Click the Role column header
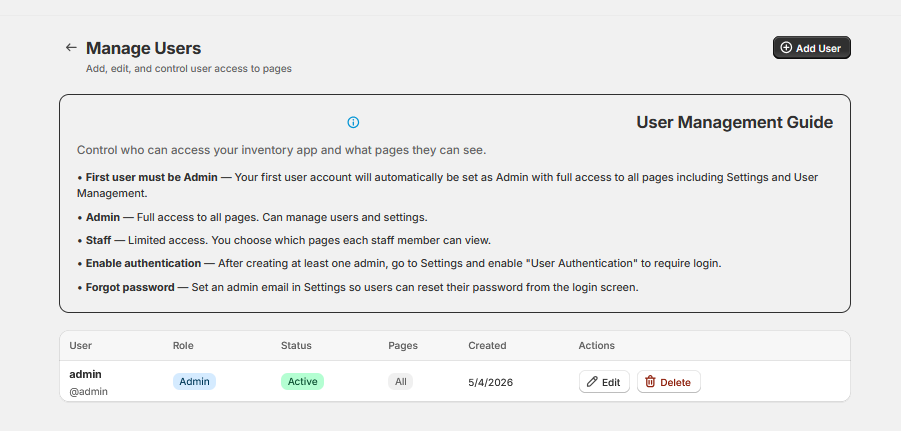The image size is (901, 431). pos(183,345)
